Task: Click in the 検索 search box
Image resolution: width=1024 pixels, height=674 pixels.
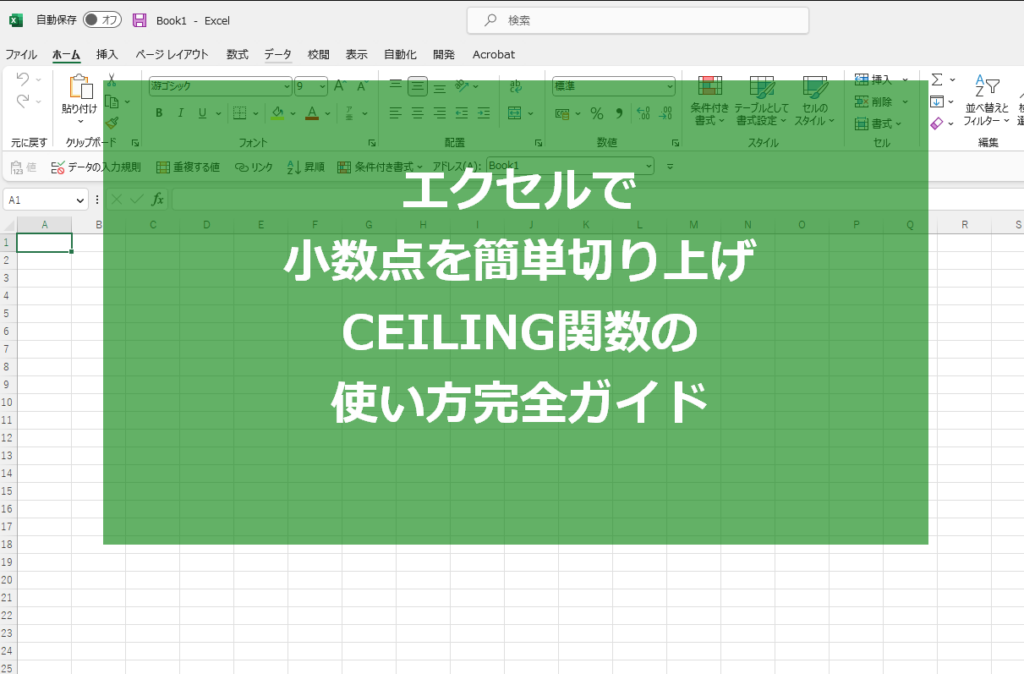Action: [x=638, y=20]
